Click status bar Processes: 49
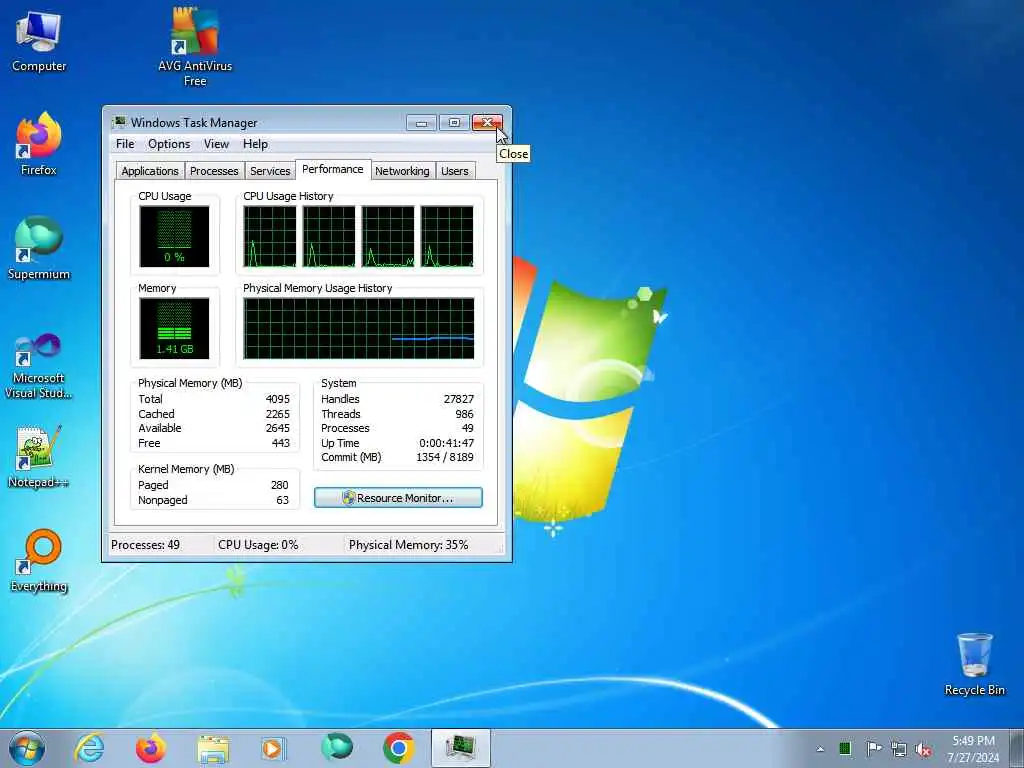The image size is (1024, 768). tap(146, 545)
